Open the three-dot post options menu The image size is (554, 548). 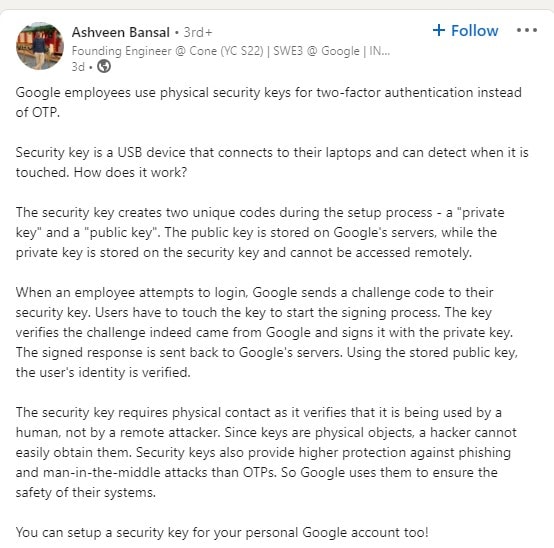click(527, 30)
